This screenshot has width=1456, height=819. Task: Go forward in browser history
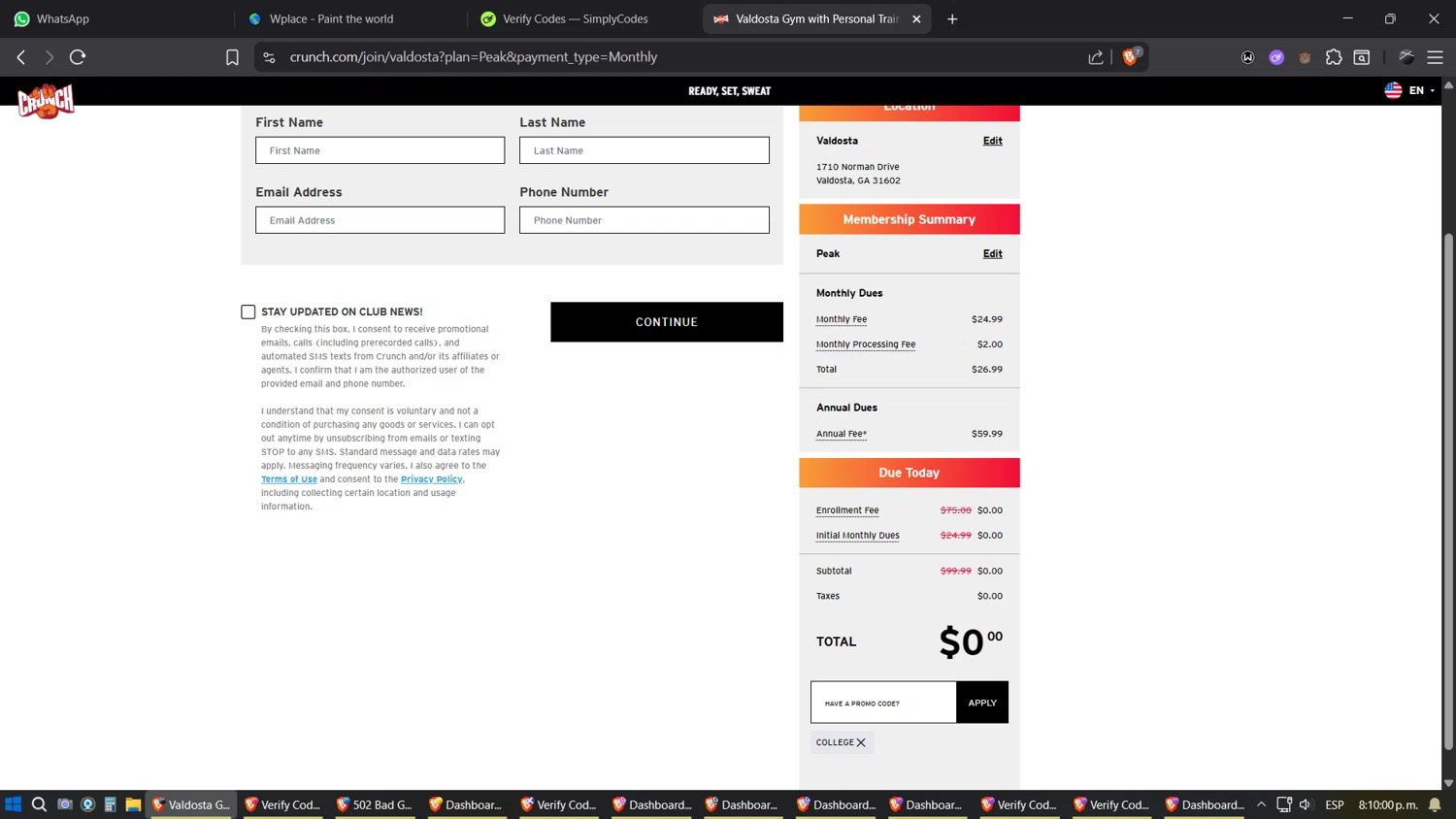49,57
